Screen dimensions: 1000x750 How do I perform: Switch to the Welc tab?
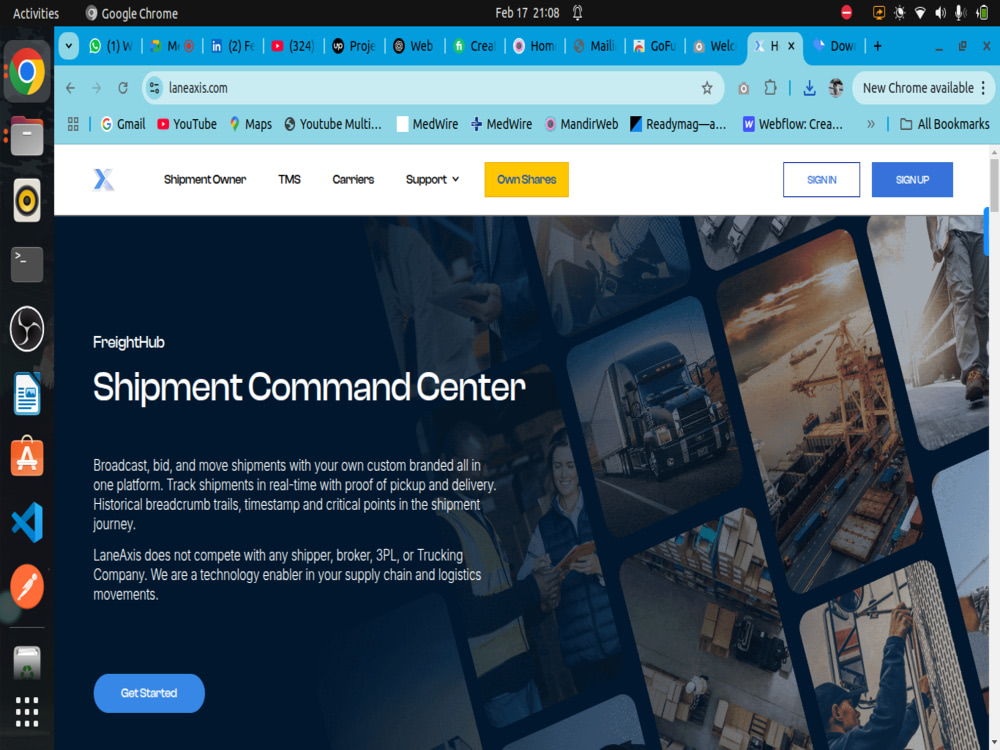coord(715,46)
